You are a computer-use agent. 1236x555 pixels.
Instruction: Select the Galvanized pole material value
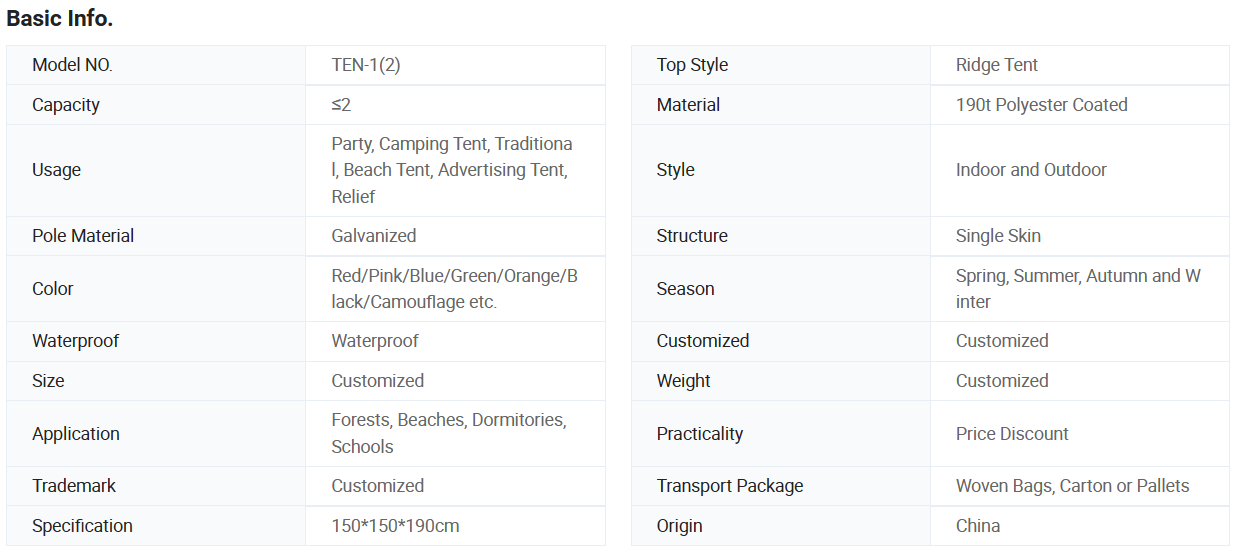point(374,236)
